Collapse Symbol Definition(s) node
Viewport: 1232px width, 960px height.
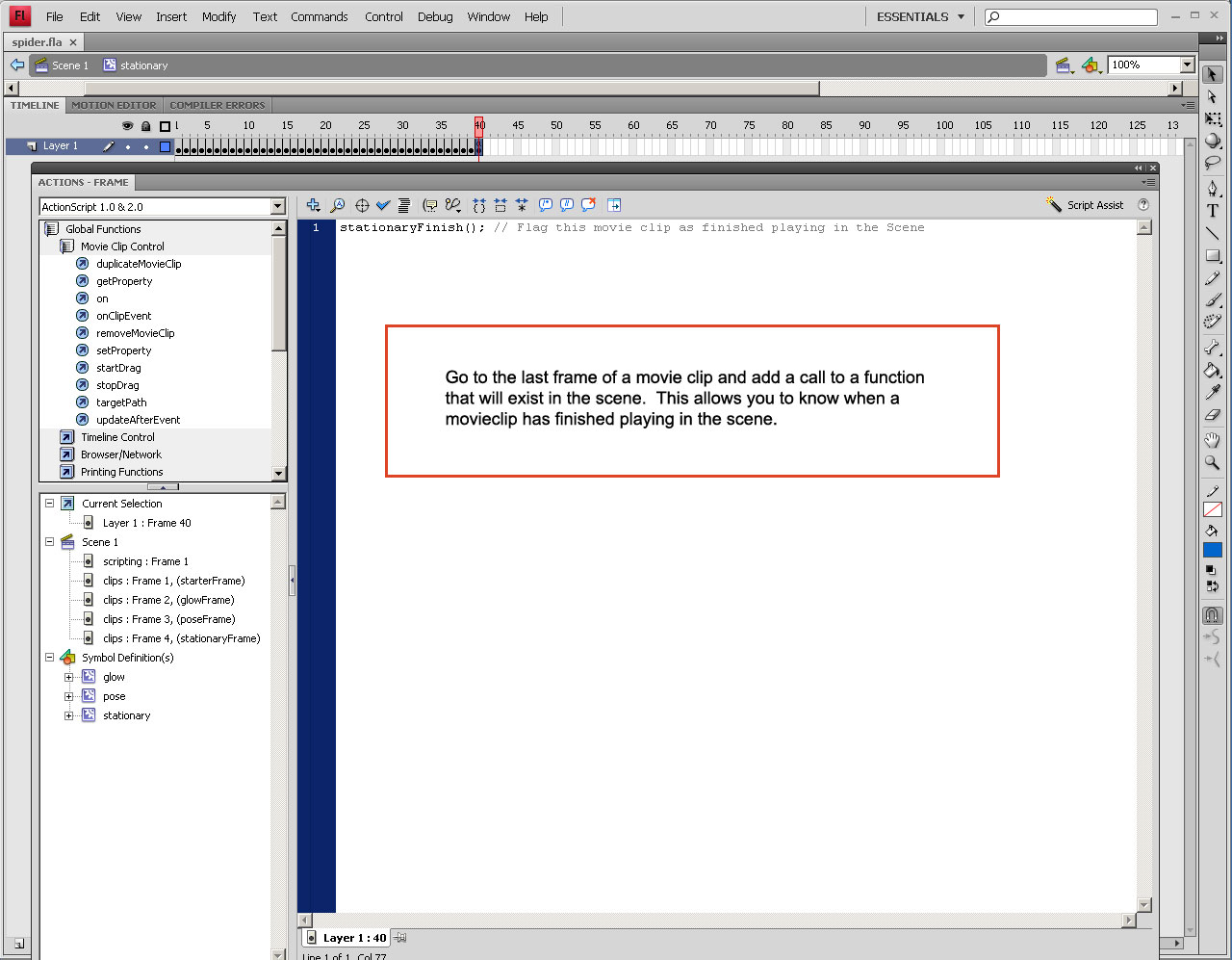click(x=49, y=658)
